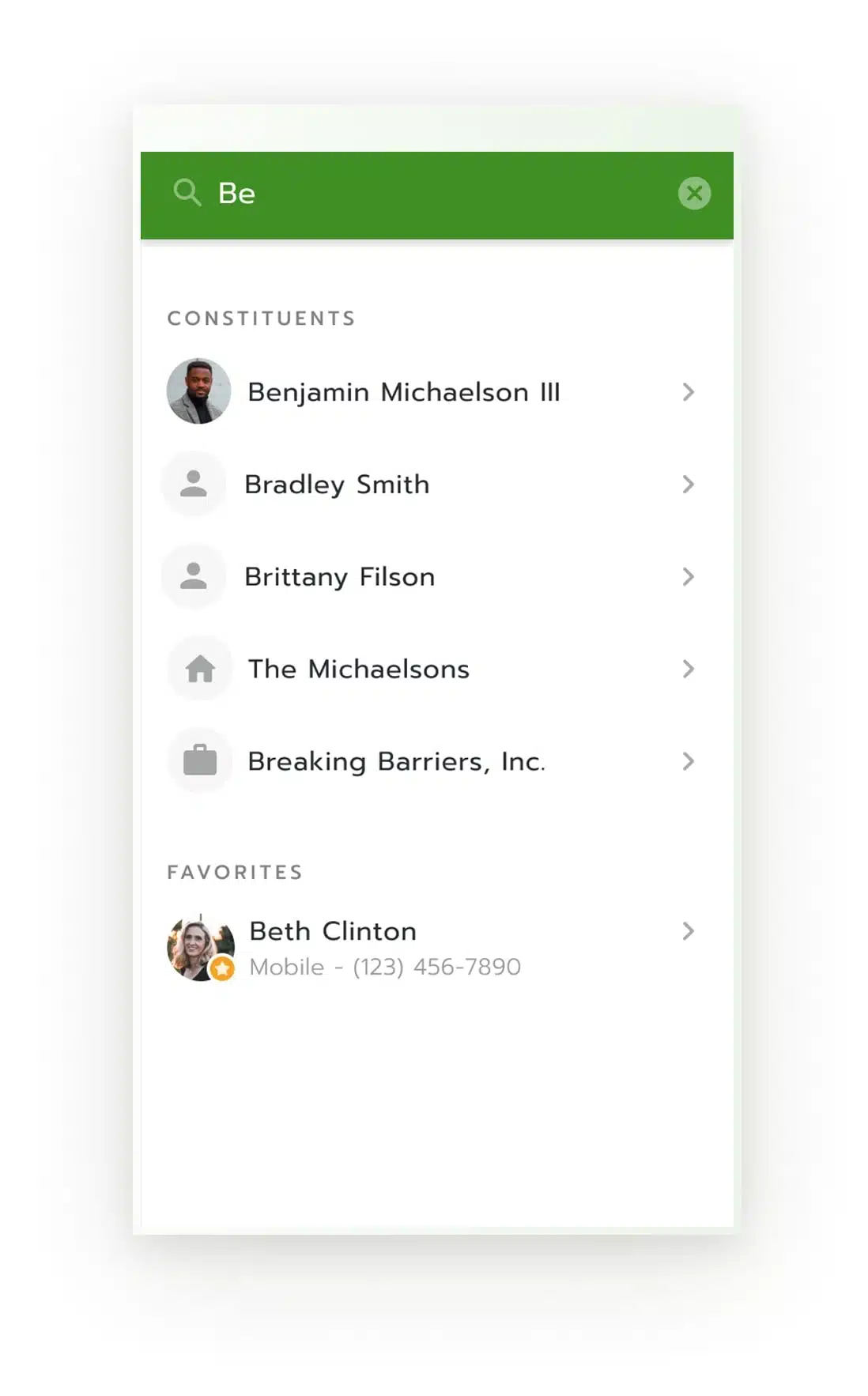Click Bradley Smith's person avatar icon
This screenshot has width=868, height=1396.
click(x=194, y=484)
